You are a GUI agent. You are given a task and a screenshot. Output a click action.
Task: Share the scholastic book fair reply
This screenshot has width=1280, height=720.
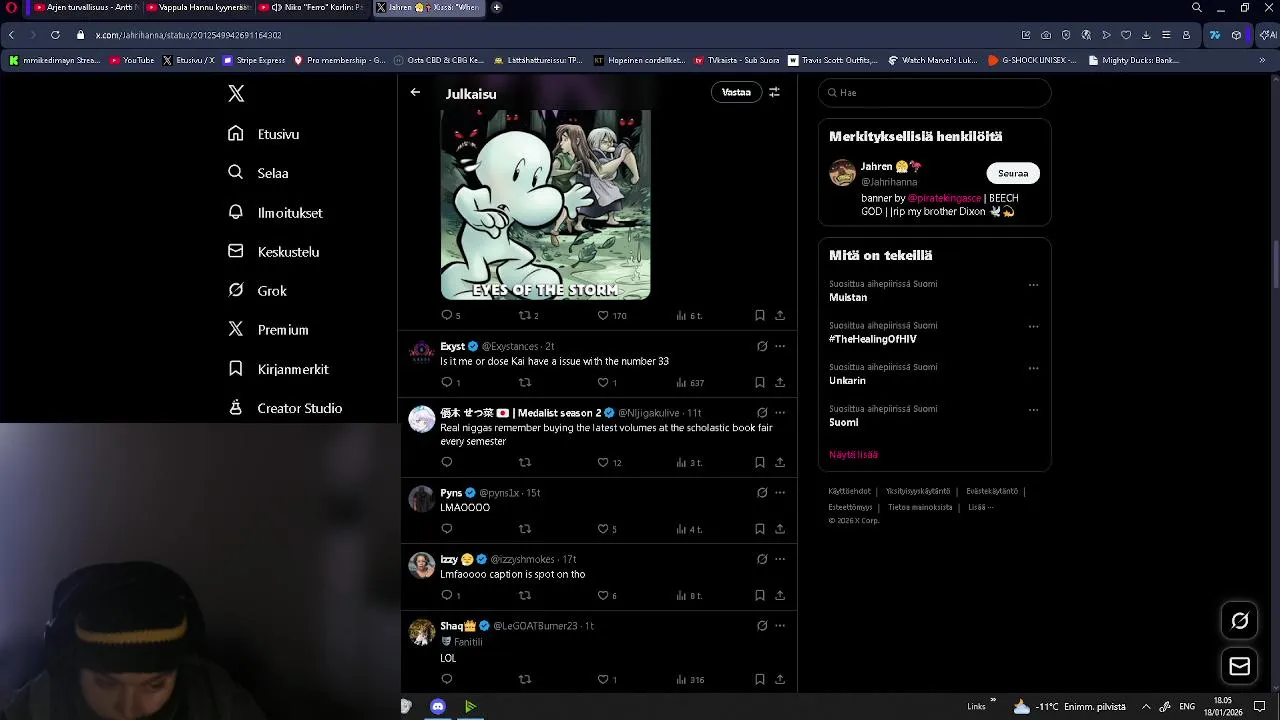click(780, 462)
